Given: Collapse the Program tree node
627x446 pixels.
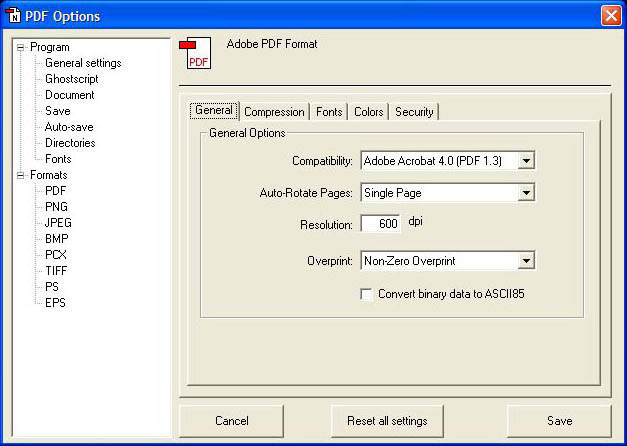Looking at the screenshot, I should (x=21, y=47).
